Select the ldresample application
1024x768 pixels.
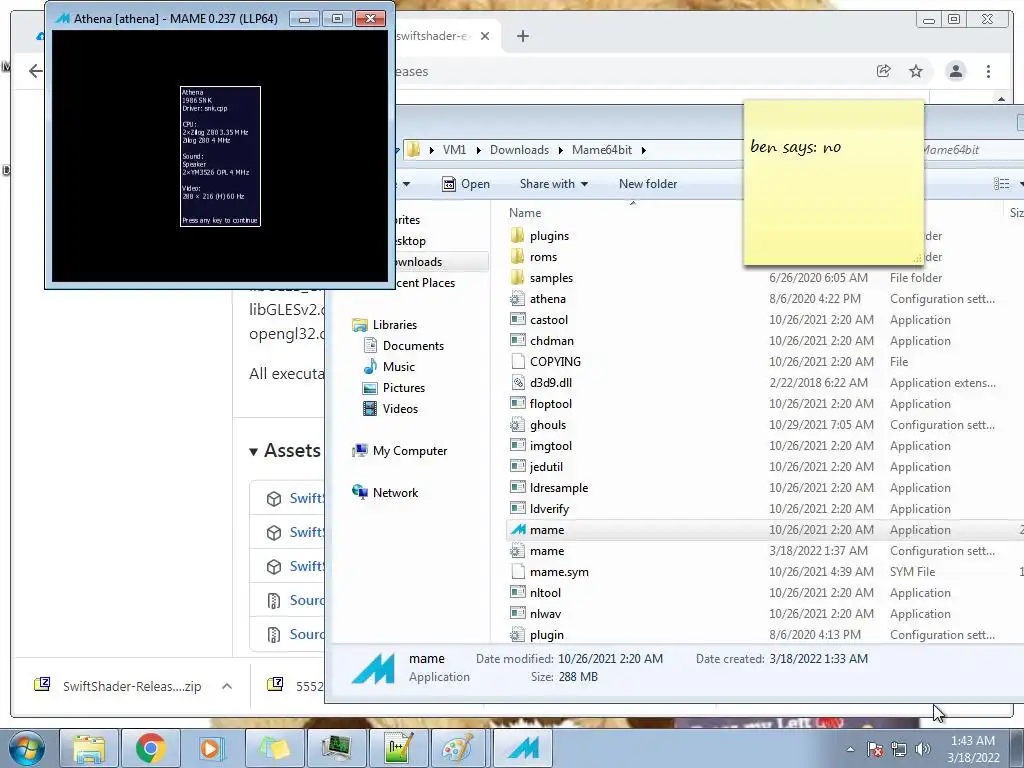[558, 487]
